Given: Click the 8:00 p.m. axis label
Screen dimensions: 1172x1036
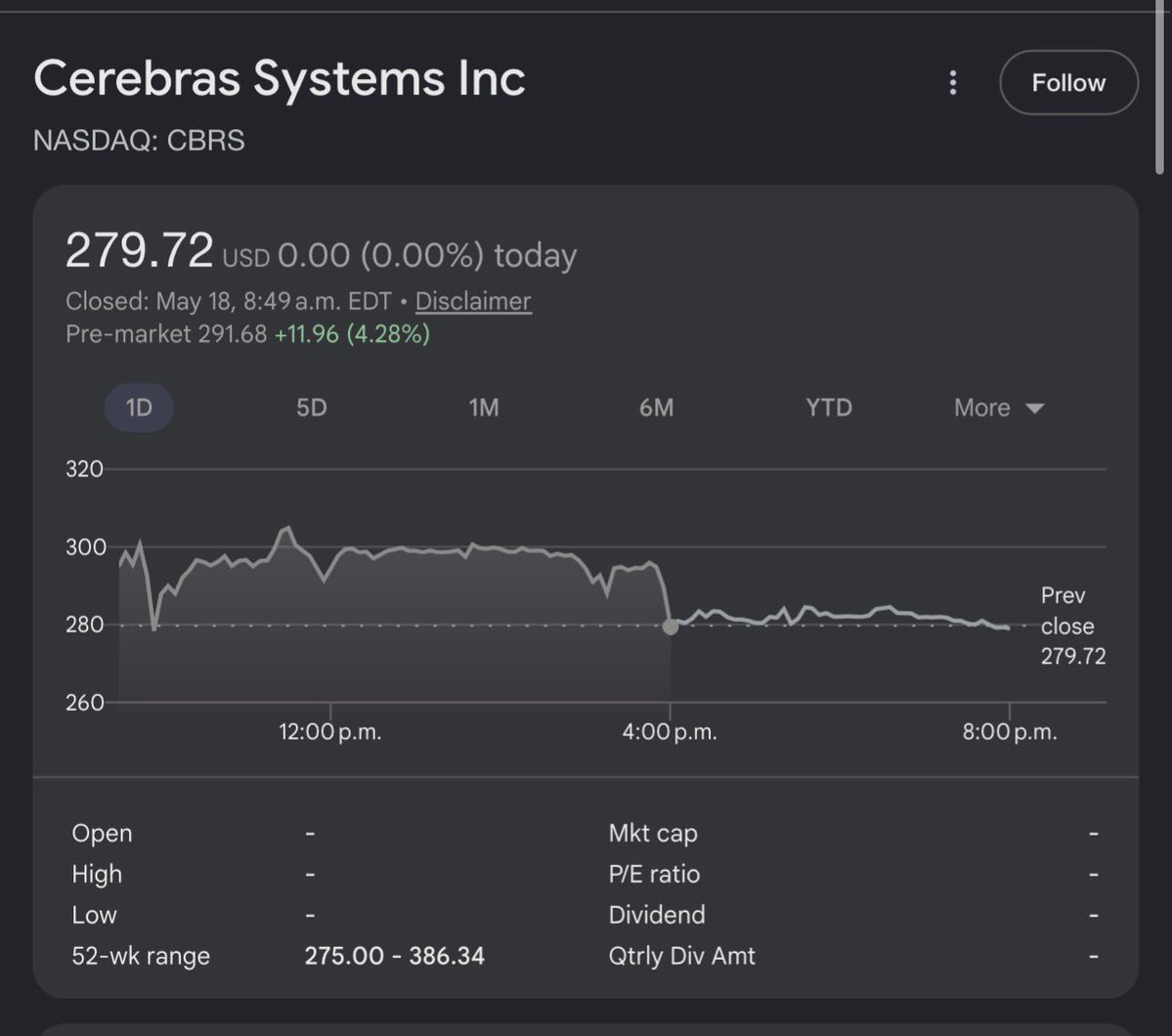Looking at the screenshot, I should 1009,732.
